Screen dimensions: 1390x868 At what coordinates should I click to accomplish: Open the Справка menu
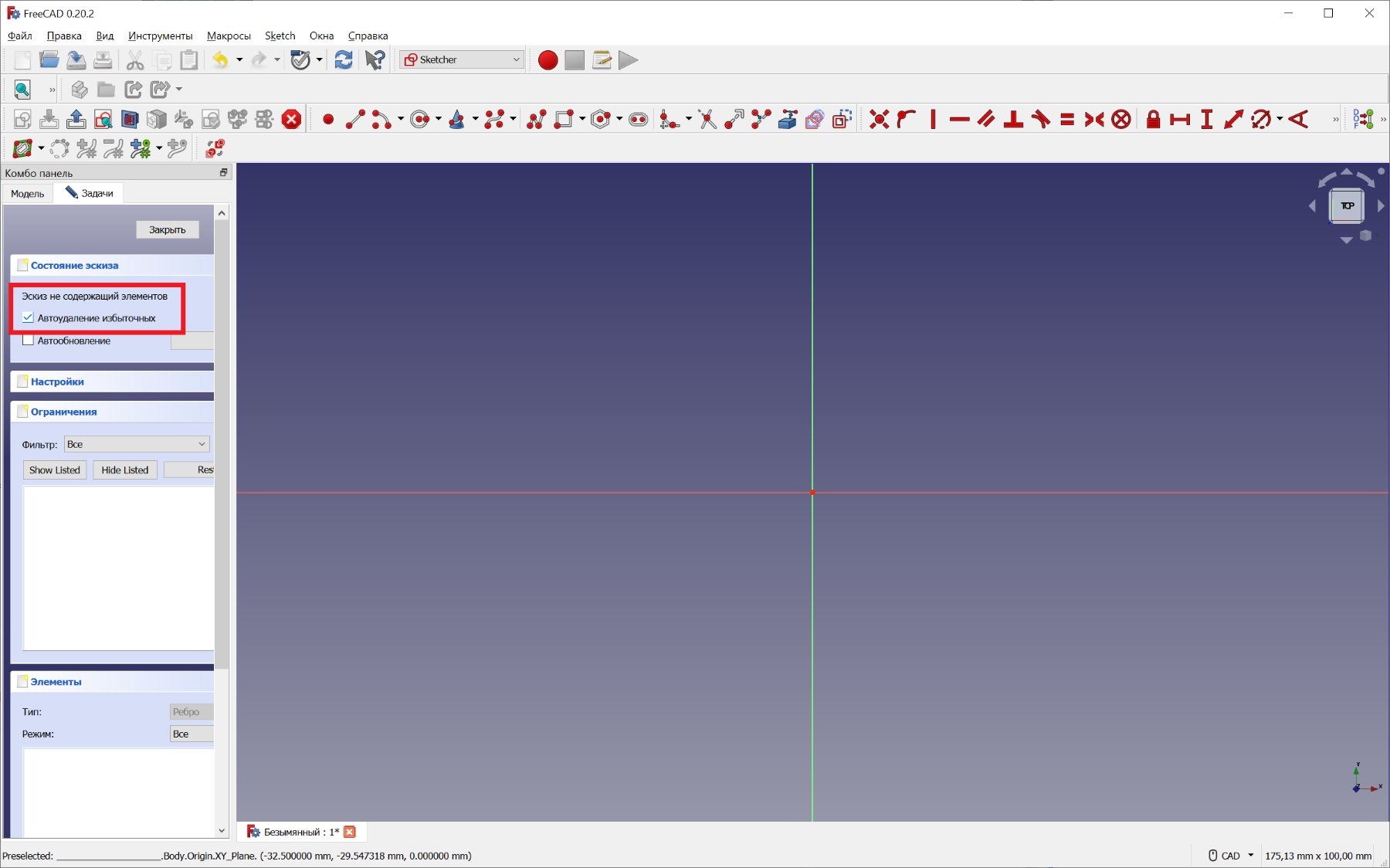pyautogui.click(x=368, y=36)
